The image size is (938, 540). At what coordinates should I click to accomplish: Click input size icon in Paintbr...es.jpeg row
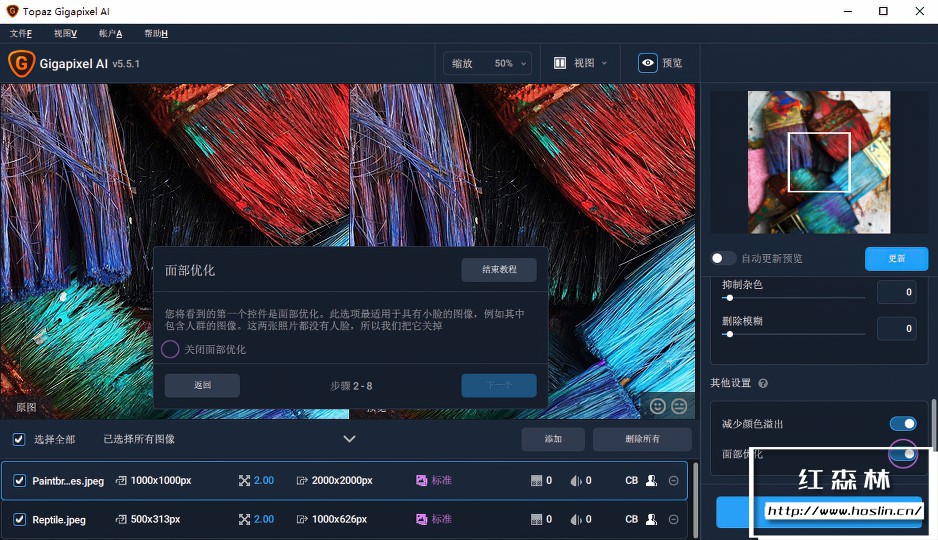[121, 480]
